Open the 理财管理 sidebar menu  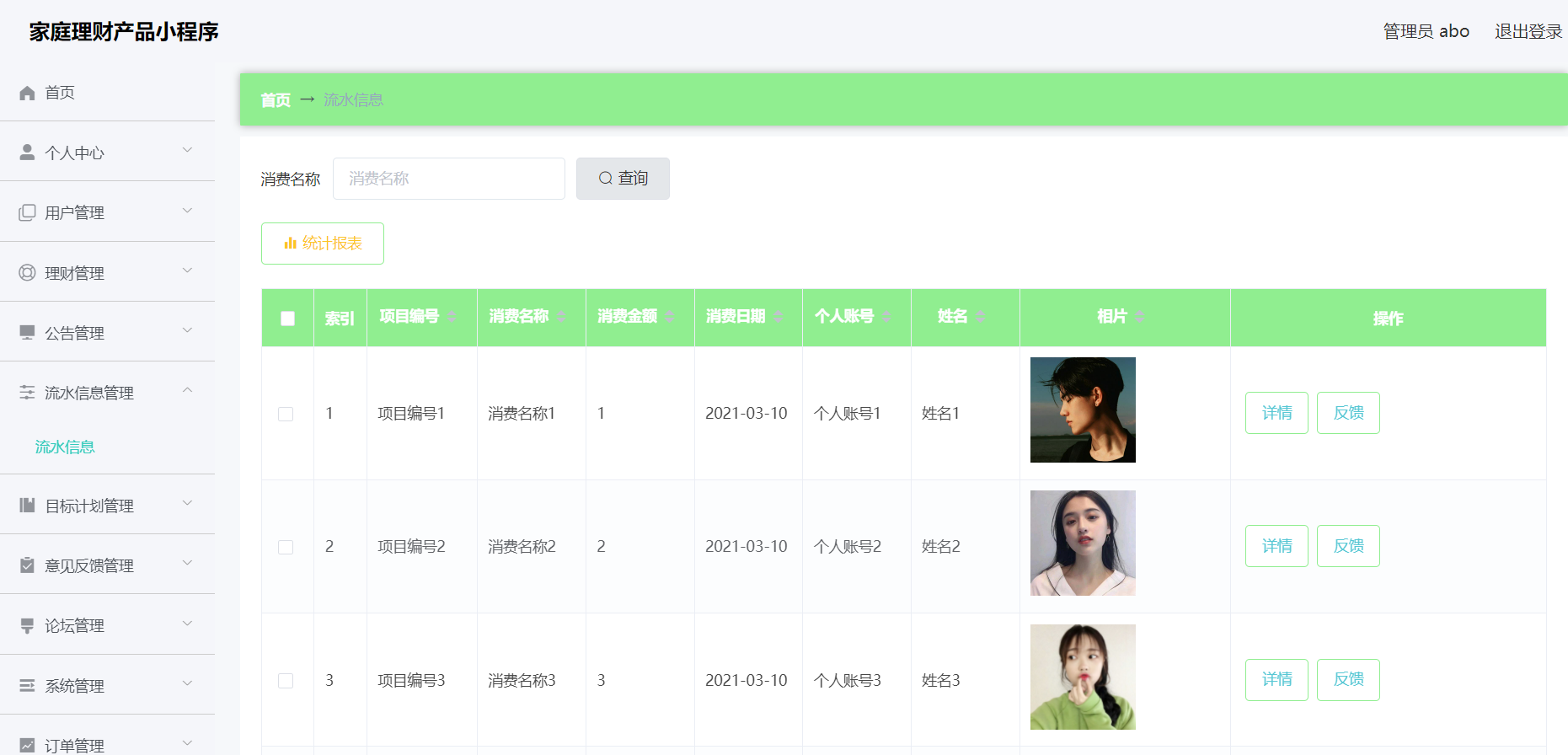click(x=107, y=272)
